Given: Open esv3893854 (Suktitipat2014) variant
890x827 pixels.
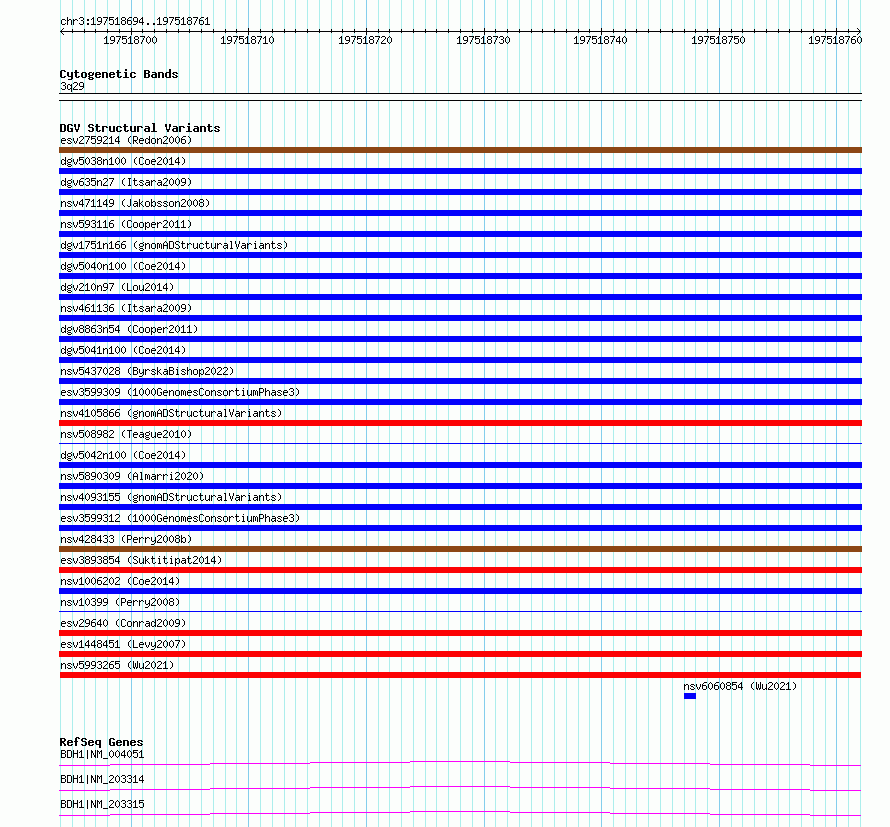Looking at the screenshot, I should 141,560.
